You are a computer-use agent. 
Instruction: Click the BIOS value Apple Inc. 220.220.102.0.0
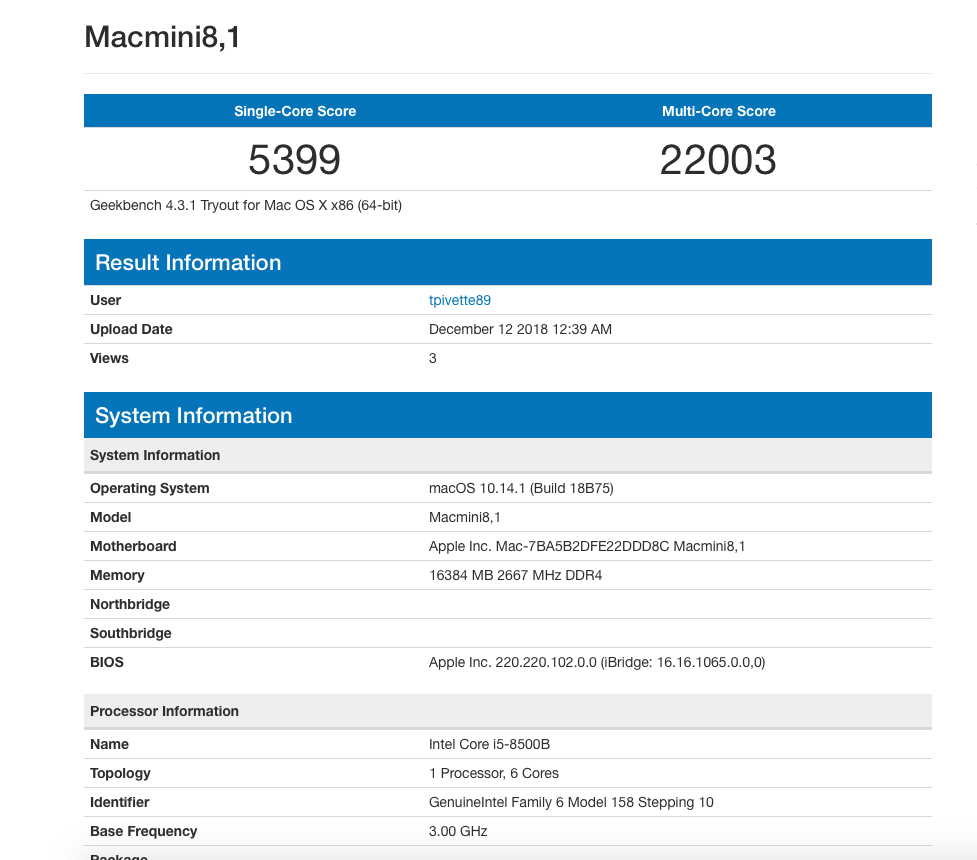tap(596, 662)
